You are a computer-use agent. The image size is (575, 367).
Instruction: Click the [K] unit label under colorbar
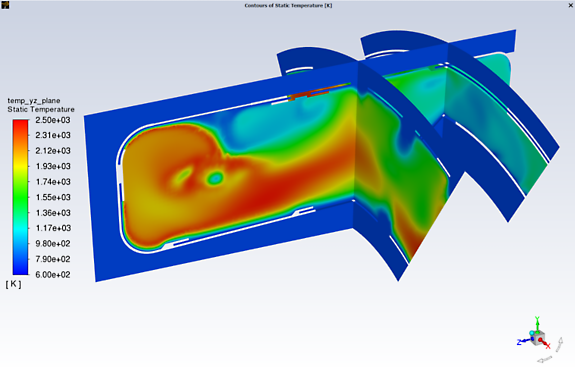[14, 284]
